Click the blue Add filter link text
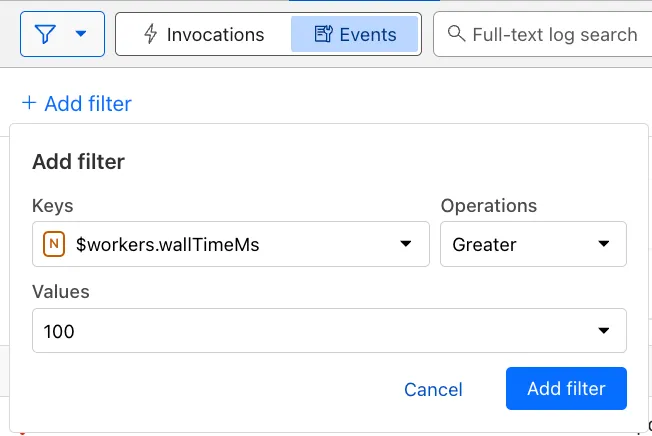 click(x=87, y=103)
